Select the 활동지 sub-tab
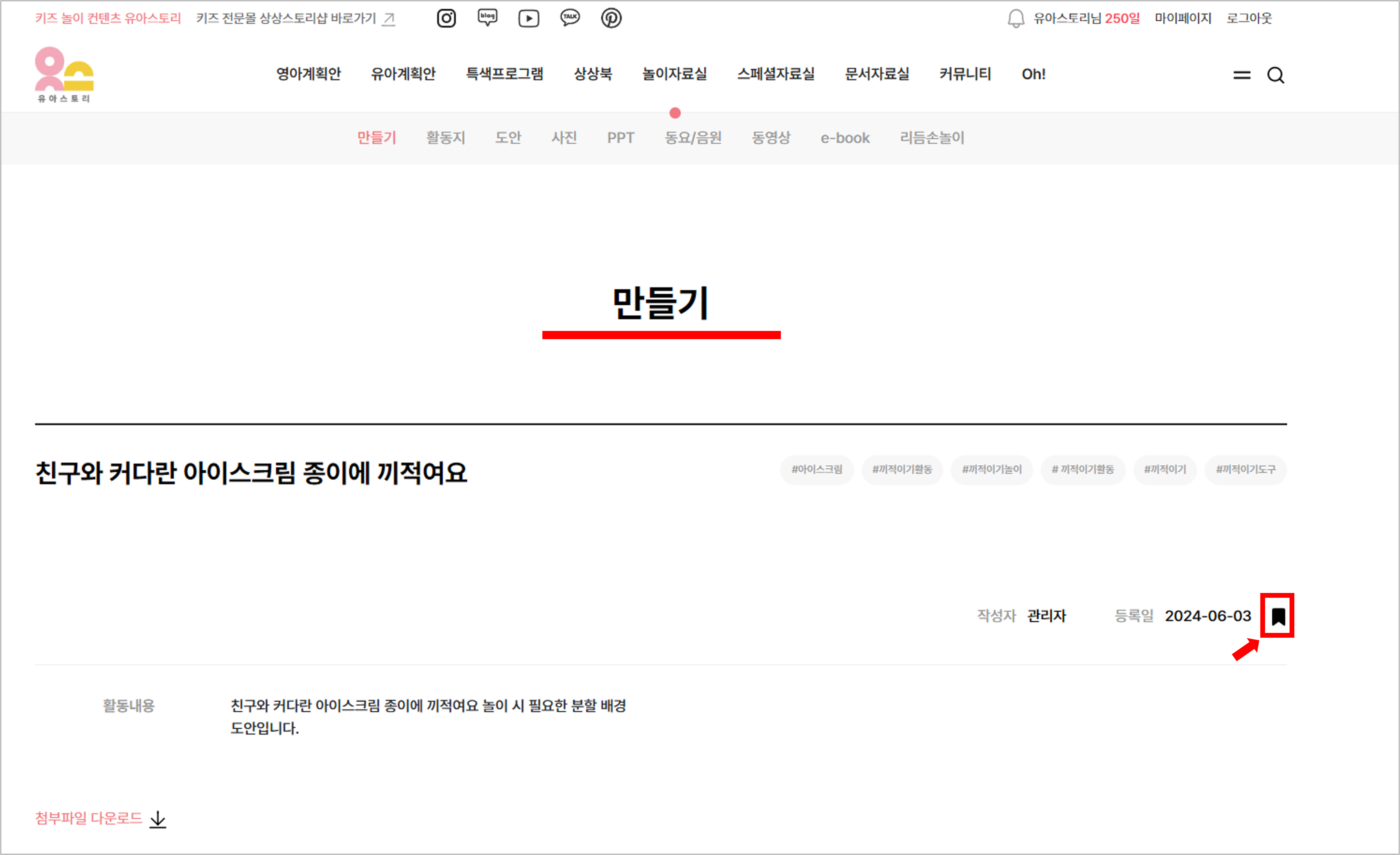Viewport: 1400px width, 855px height. tap(445, 138)
